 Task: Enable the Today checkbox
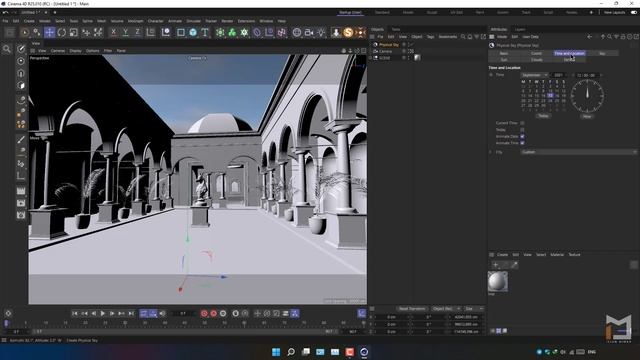pyautogui.click(x=522, y=130)
